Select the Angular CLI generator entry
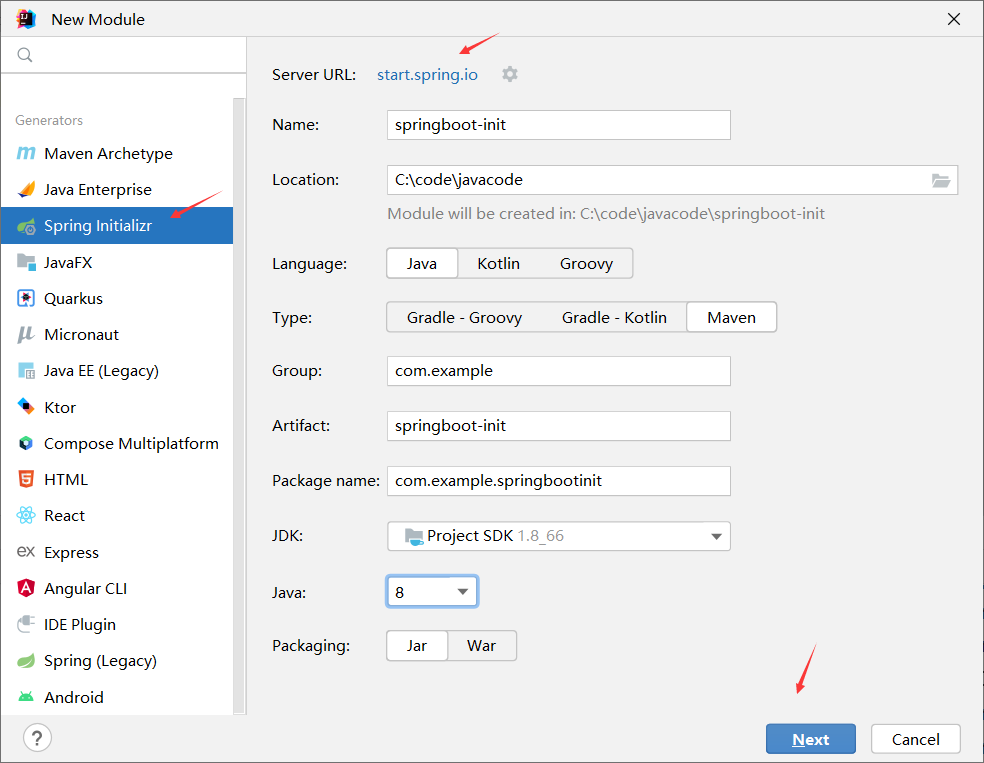This screenshot has width=984, height=763. click(117, 588)
